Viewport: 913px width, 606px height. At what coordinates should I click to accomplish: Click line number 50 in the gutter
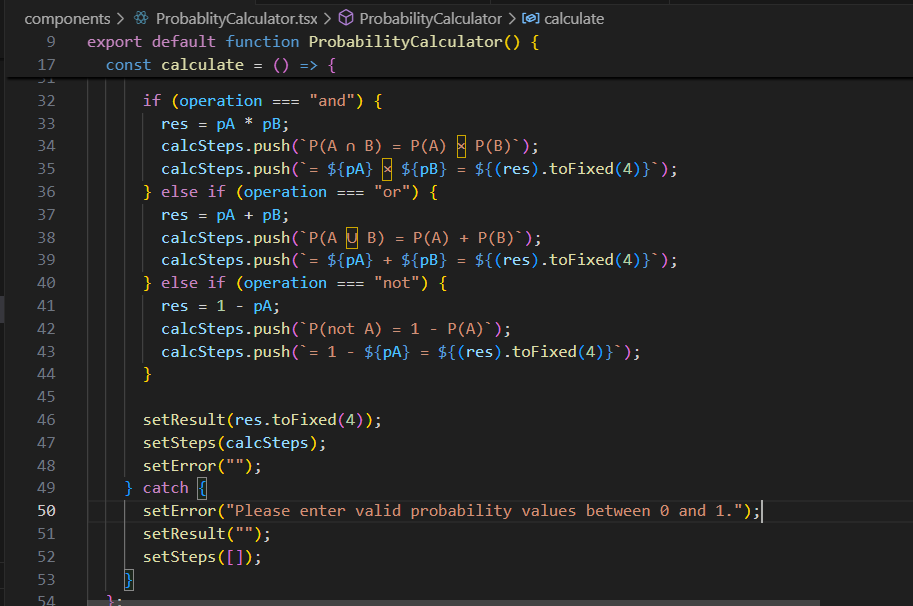click(x=47, y=511)
